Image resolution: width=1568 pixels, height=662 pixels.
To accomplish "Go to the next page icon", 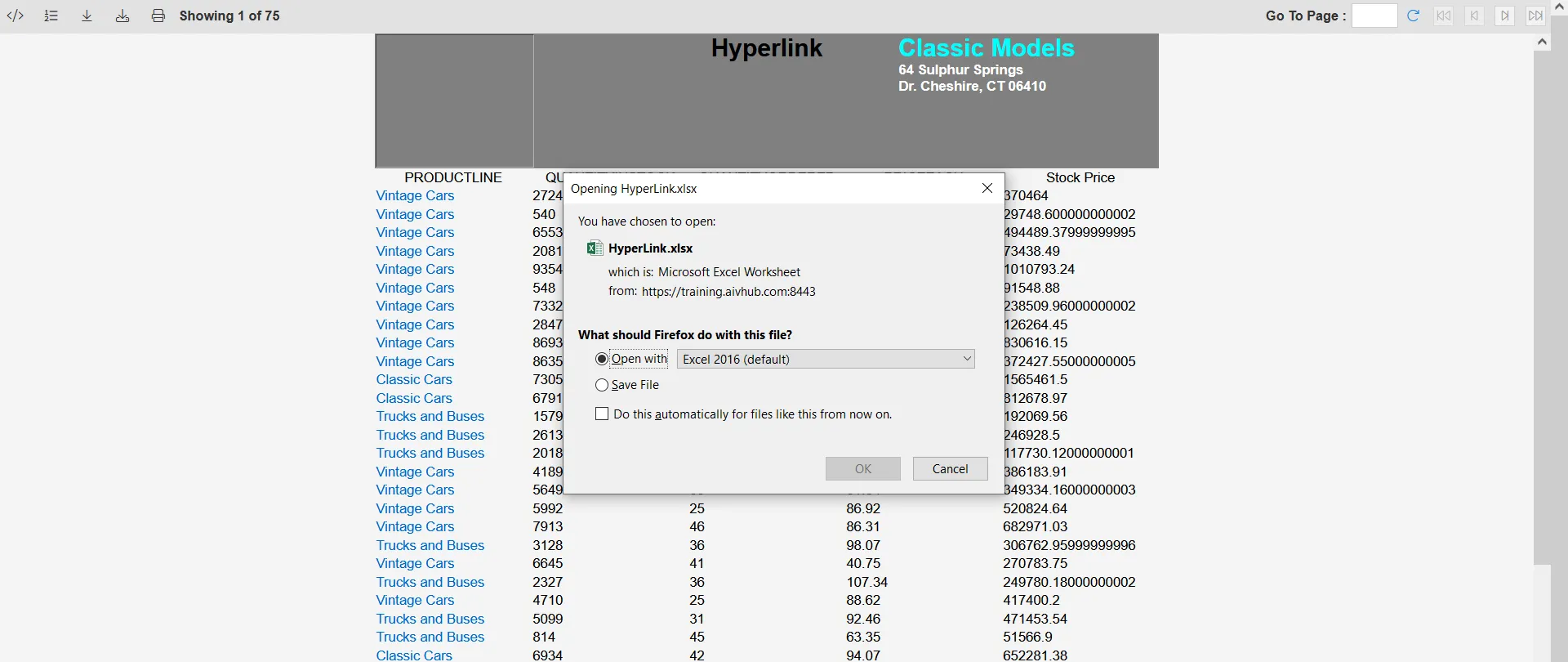I will tap(1505, 16).
